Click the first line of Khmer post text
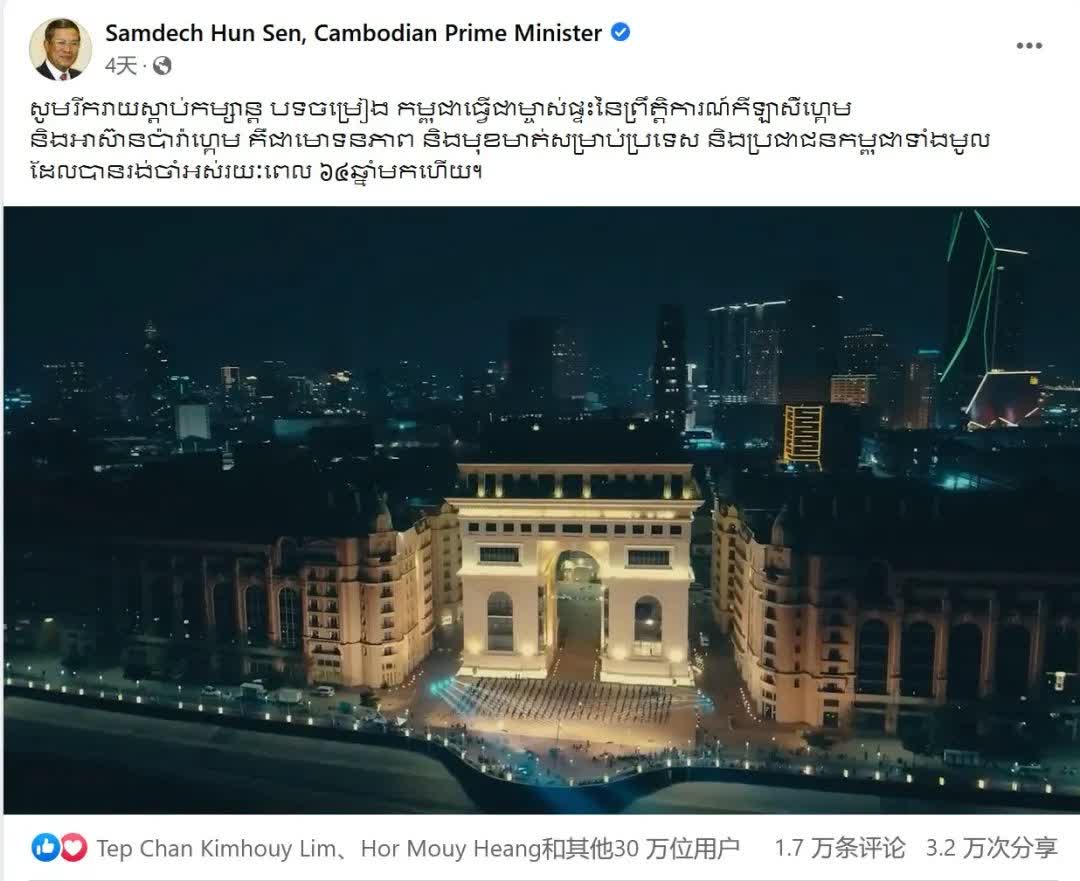Image resolution: width=1080 pixels, height=881 pixels. [441, 108]
